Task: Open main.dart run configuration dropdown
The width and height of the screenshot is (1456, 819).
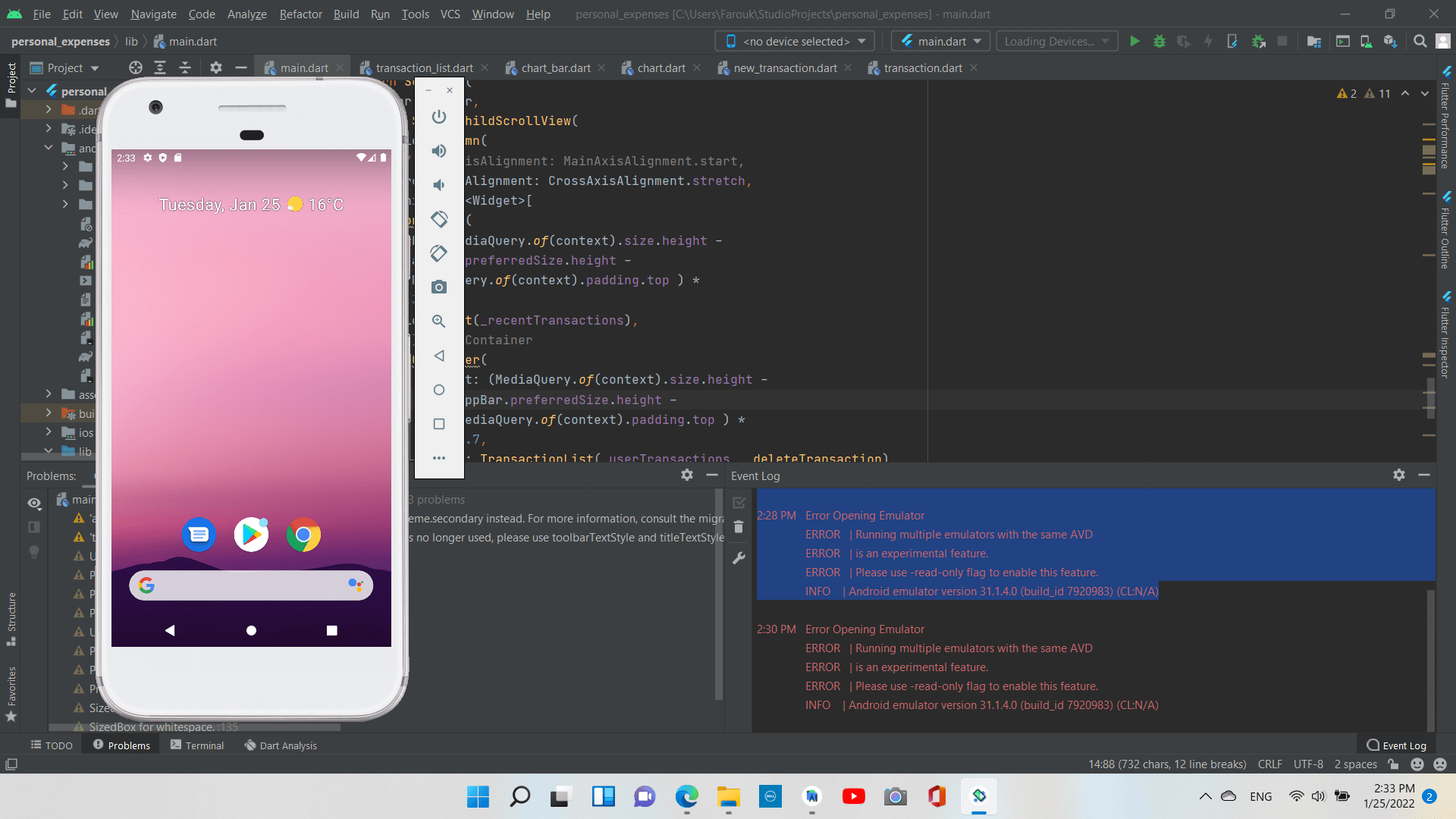Action: coord(940,42)
